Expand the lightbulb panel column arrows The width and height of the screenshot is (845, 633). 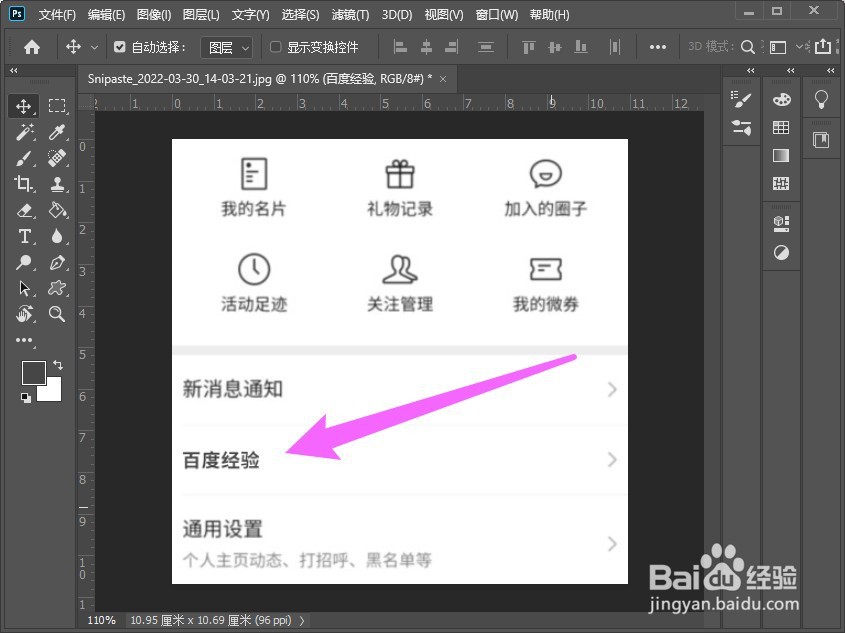830,71
